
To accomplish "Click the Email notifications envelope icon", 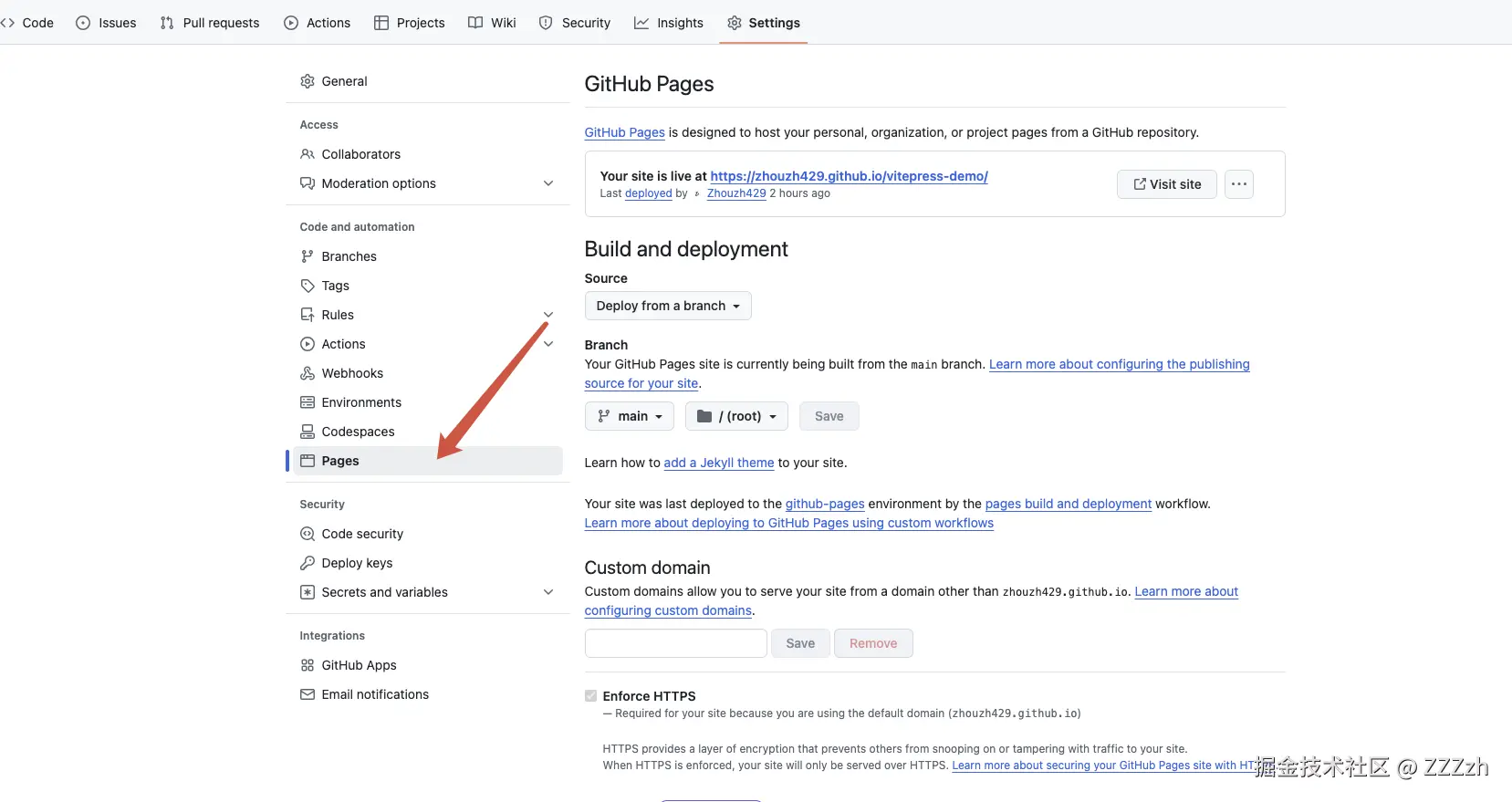I will point(308,694).
